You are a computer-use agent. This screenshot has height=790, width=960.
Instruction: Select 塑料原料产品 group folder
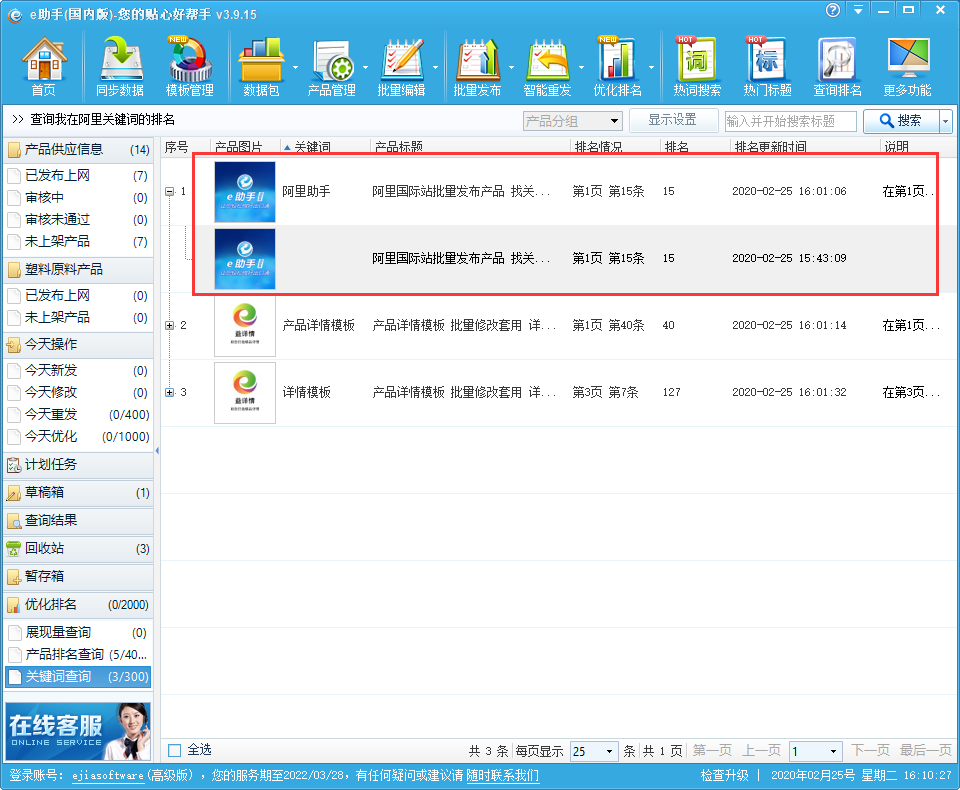(78, 269)
